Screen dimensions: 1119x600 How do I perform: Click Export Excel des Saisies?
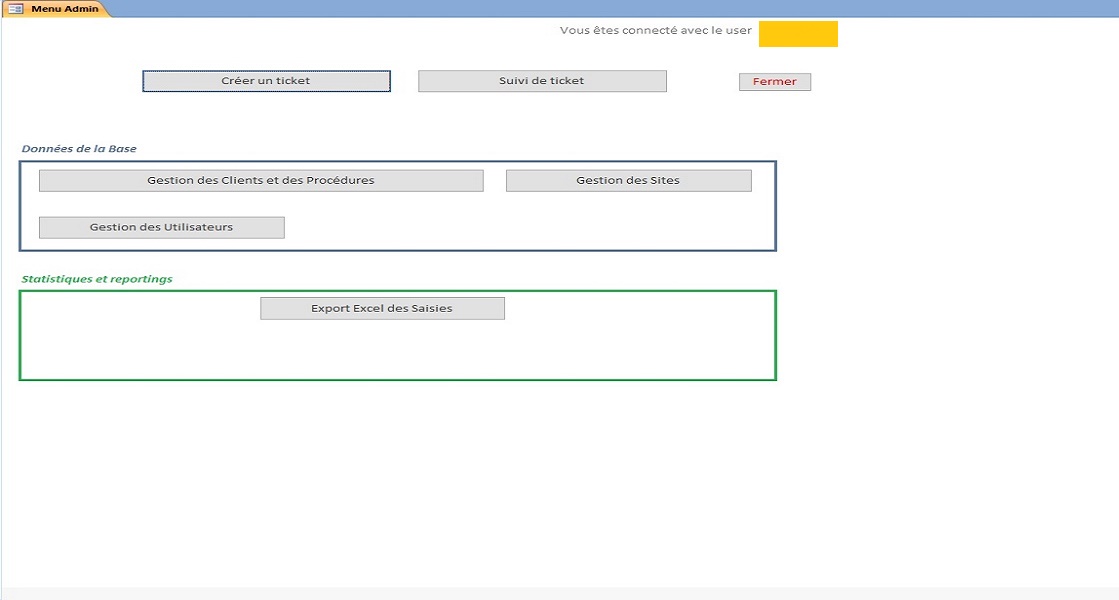382,309
